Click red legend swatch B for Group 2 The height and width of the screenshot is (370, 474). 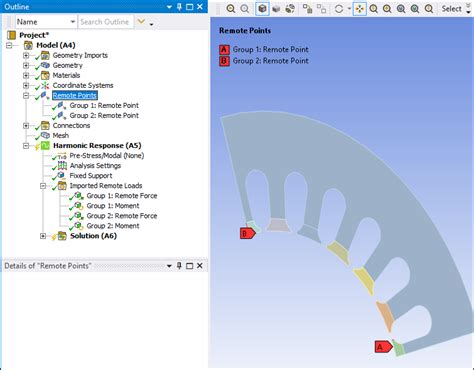224,61
